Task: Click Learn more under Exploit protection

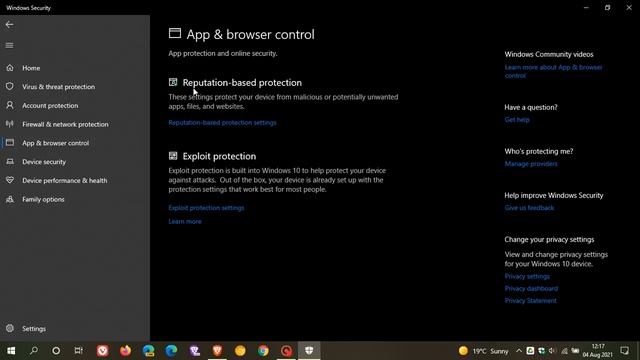Action: point(185,222)
